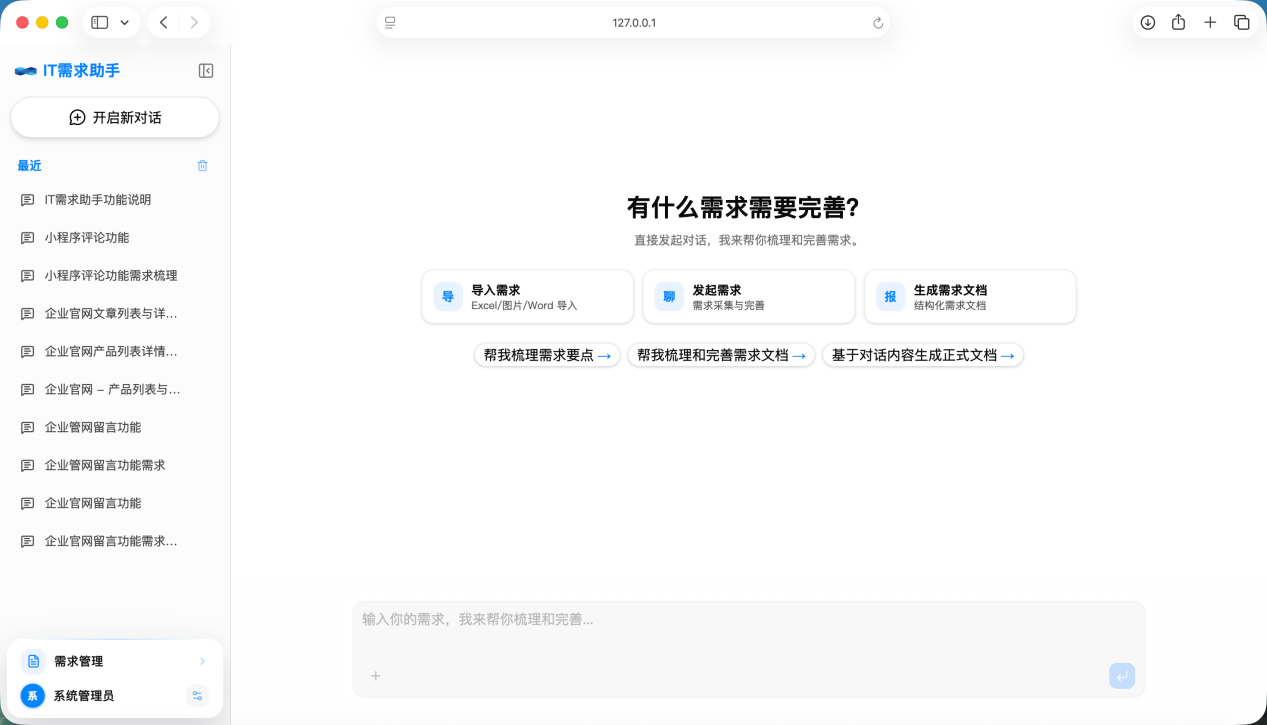Click the send message arrow button
1267x725 pixels.
tap(1122, 676)
